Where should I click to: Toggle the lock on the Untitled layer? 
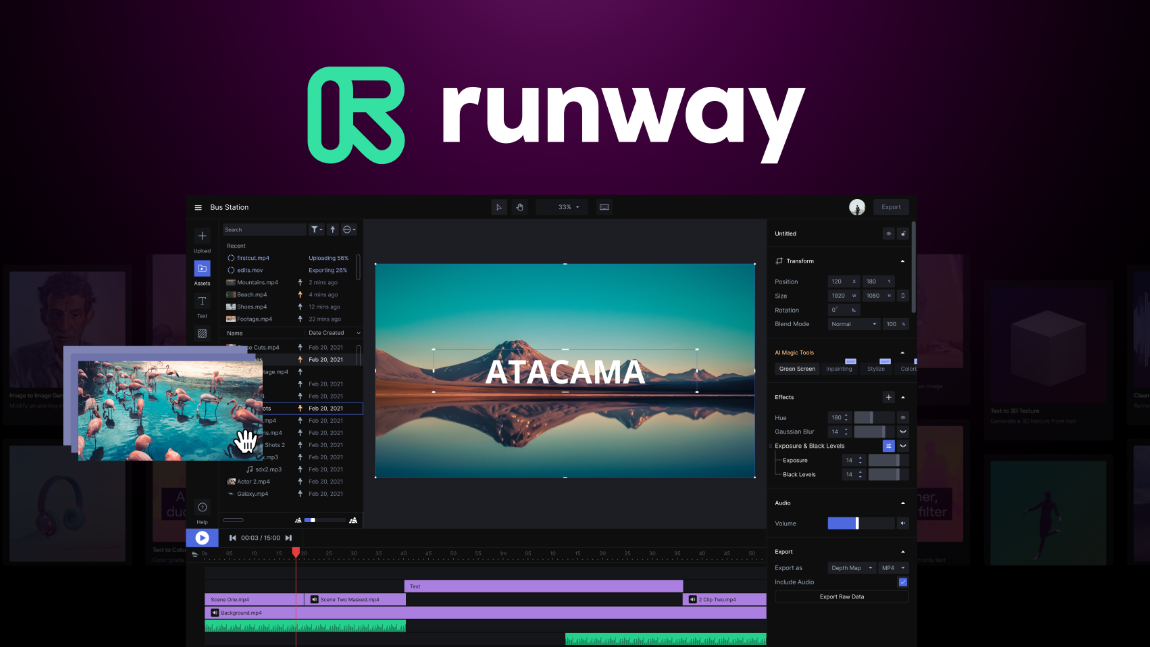click(x=903, y=234)
